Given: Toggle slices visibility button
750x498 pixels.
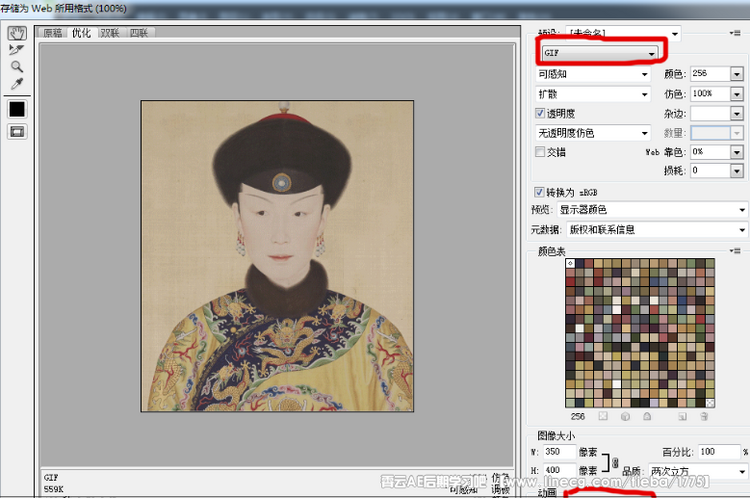Looking at the screenshot, I should [x=17, y=132].
